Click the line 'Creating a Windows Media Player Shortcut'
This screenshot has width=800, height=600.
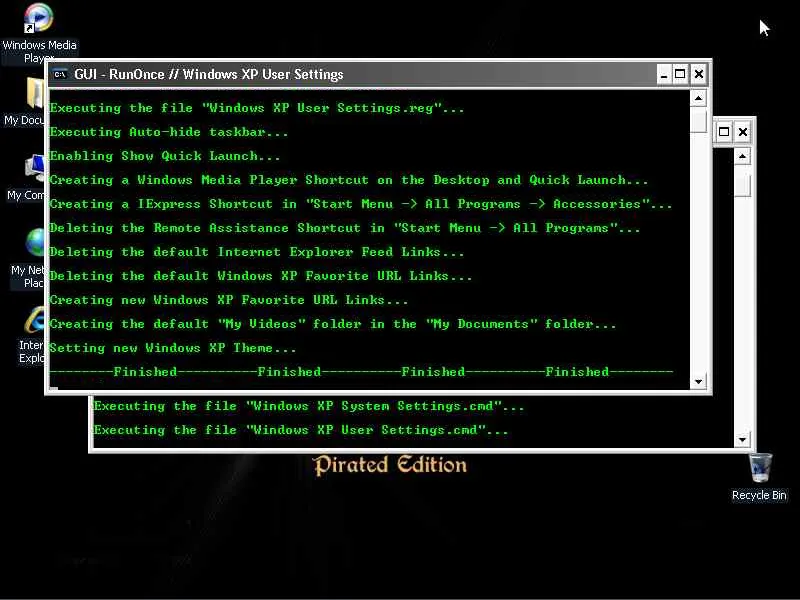coord(349,180)
